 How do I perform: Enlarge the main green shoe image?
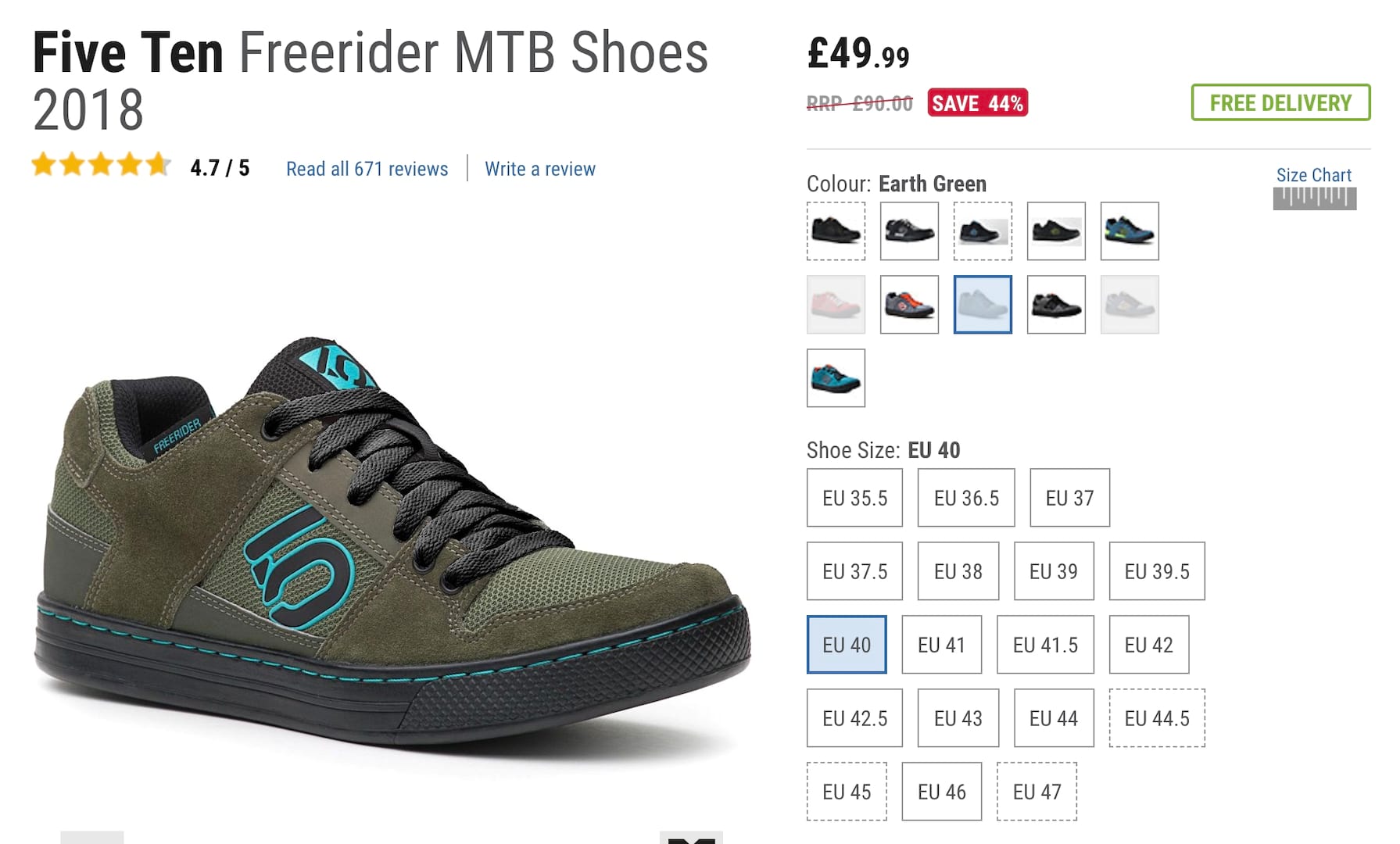tap(391, 539)
